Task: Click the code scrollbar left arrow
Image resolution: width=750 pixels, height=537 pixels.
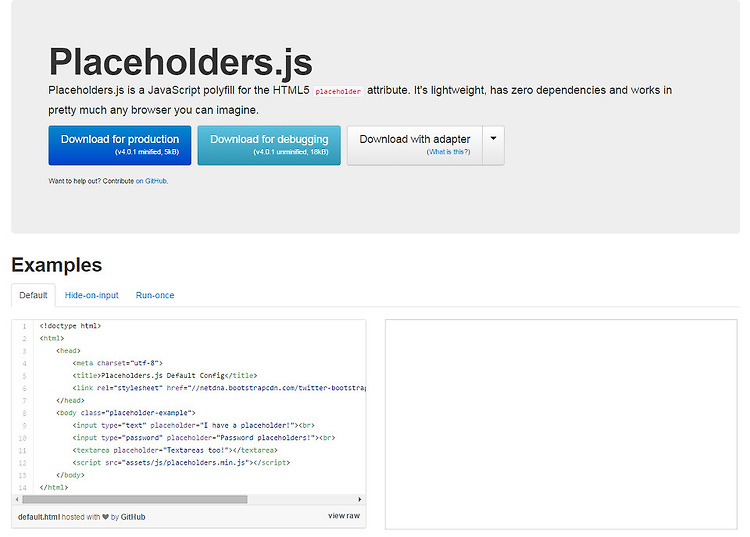Action: coord(17,499)
